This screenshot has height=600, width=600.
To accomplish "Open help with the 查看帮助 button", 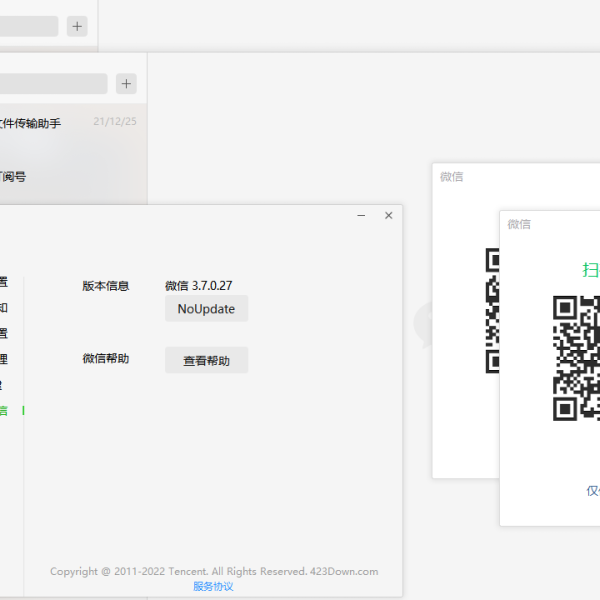I will point(206,361).
